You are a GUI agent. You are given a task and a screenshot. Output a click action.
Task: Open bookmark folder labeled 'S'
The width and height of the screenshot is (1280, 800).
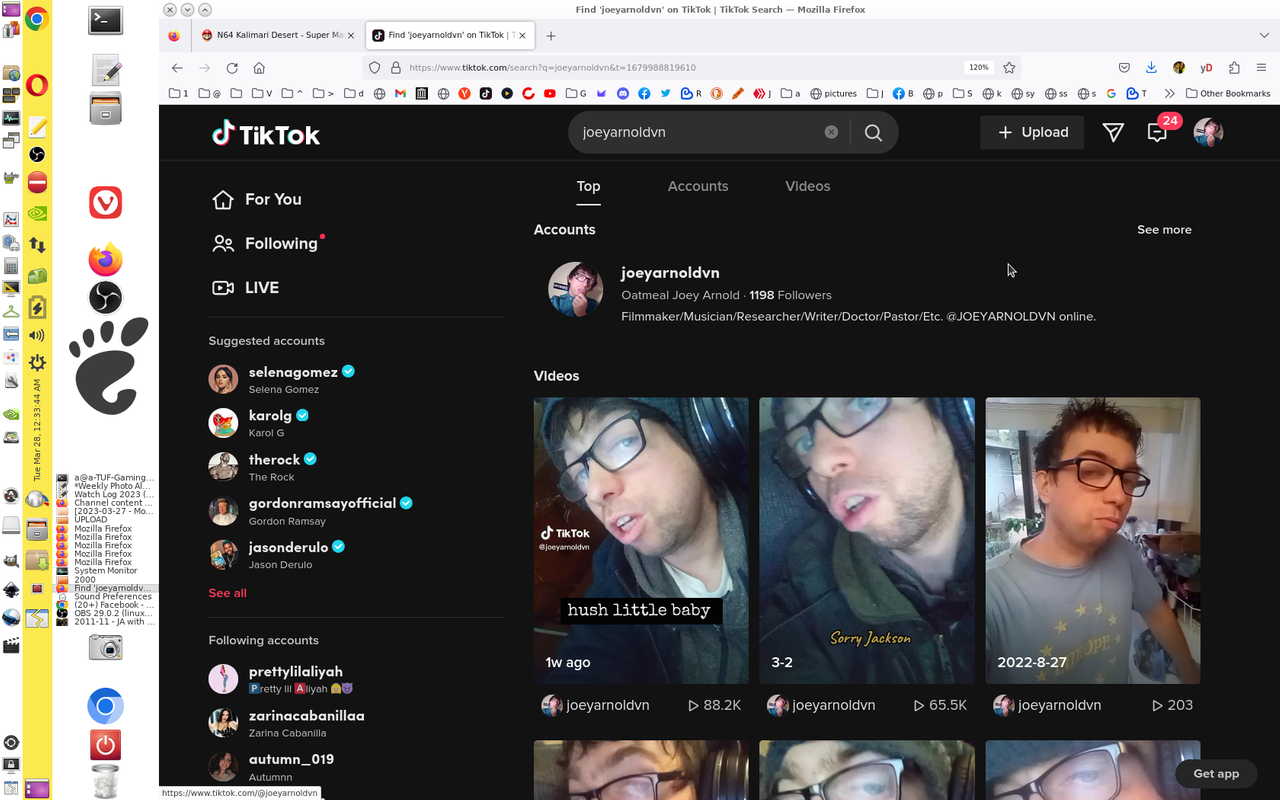coord(963,93)
